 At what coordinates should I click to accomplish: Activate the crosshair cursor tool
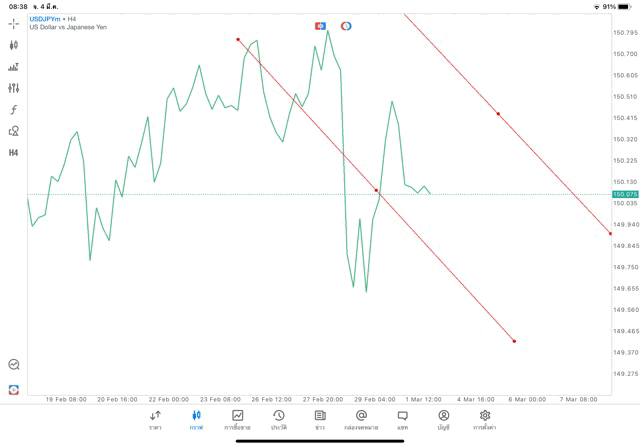(13, 23)
